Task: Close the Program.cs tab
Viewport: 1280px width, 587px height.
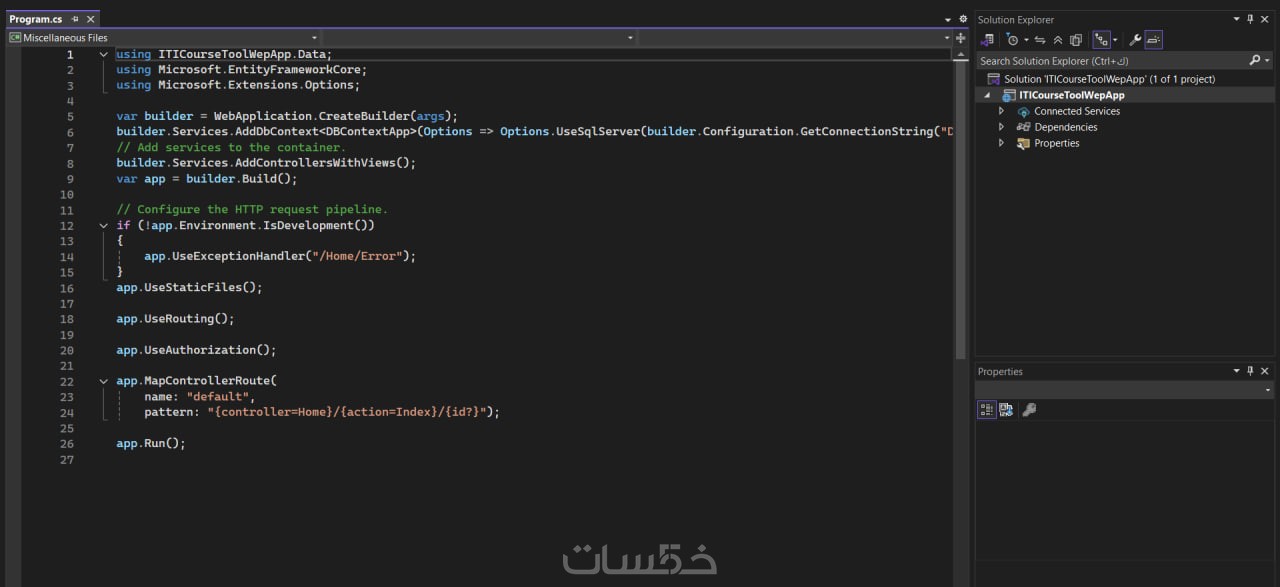Action: (91, 19)
